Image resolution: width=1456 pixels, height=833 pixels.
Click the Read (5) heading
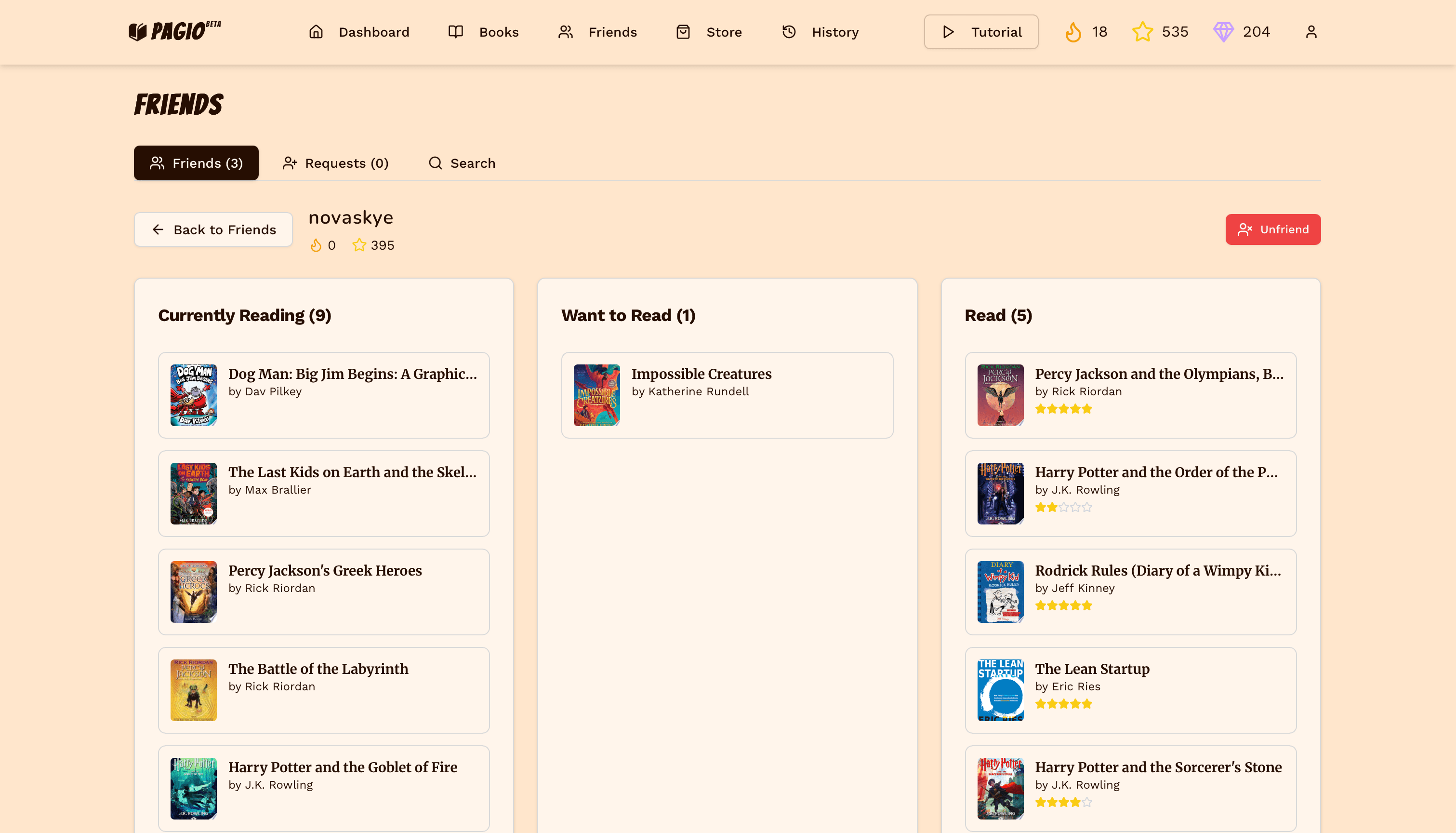click(x=998, y=315)
